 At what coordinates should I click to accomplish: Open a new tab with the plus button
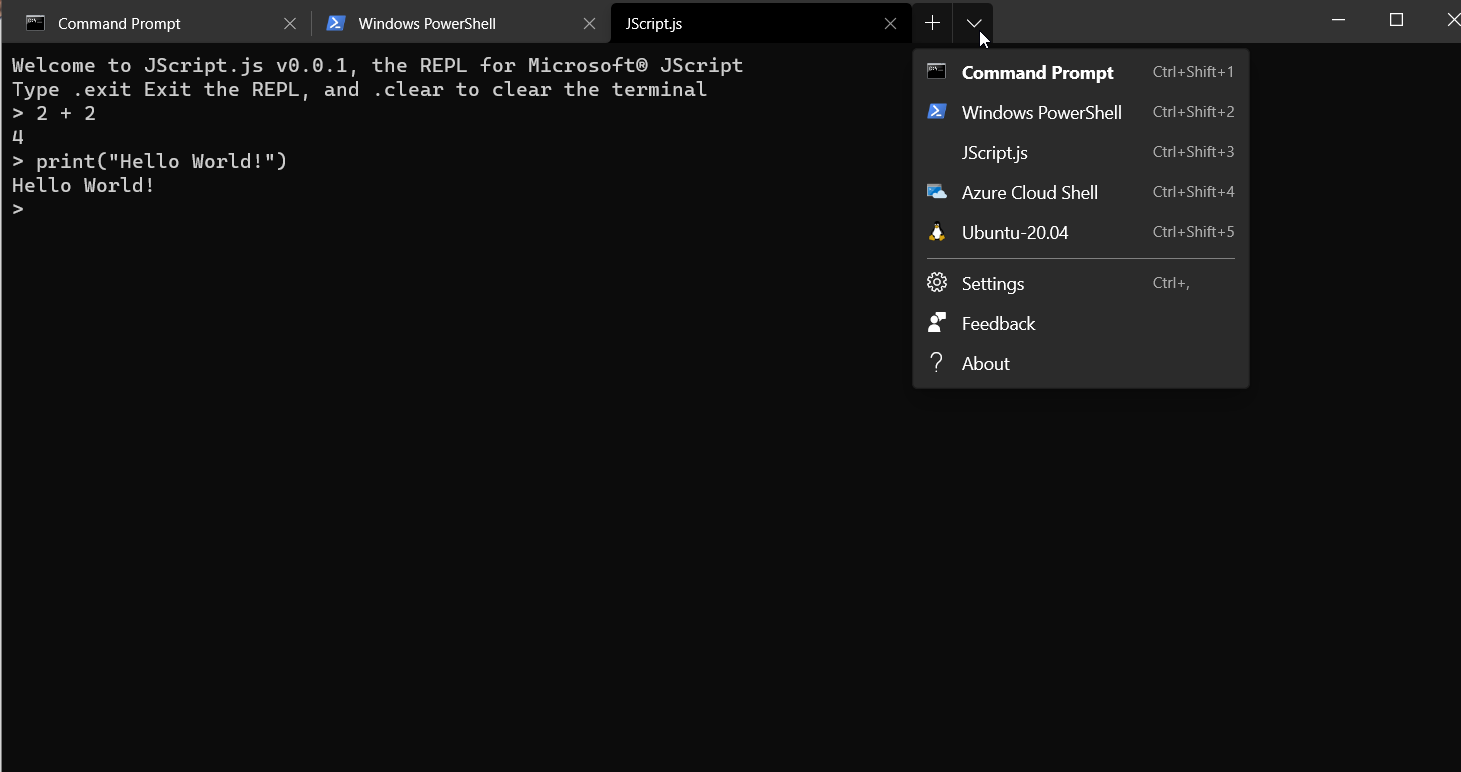pos(931,22)
